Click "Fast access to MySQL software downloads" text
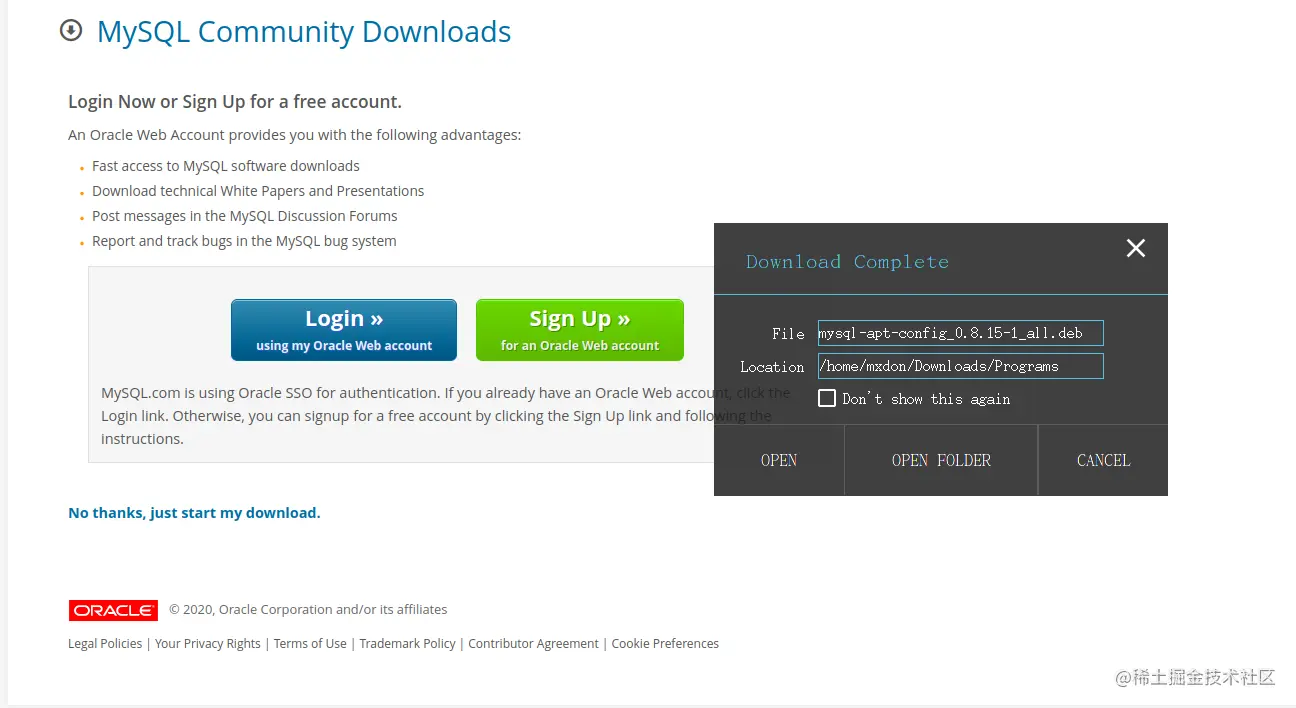Screen dimensions: 1296x708 coord(226,166)
